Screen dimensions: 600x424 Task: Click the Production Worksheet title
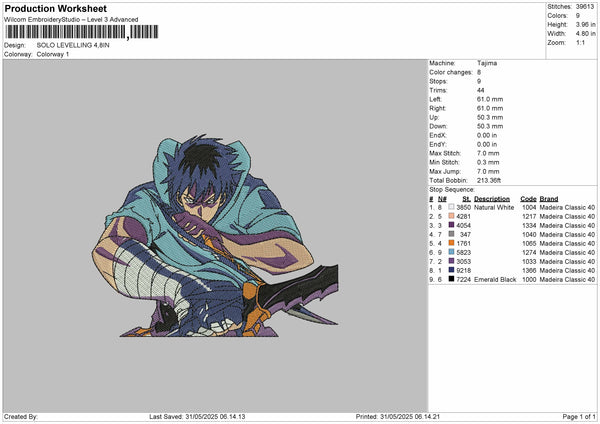55,8
